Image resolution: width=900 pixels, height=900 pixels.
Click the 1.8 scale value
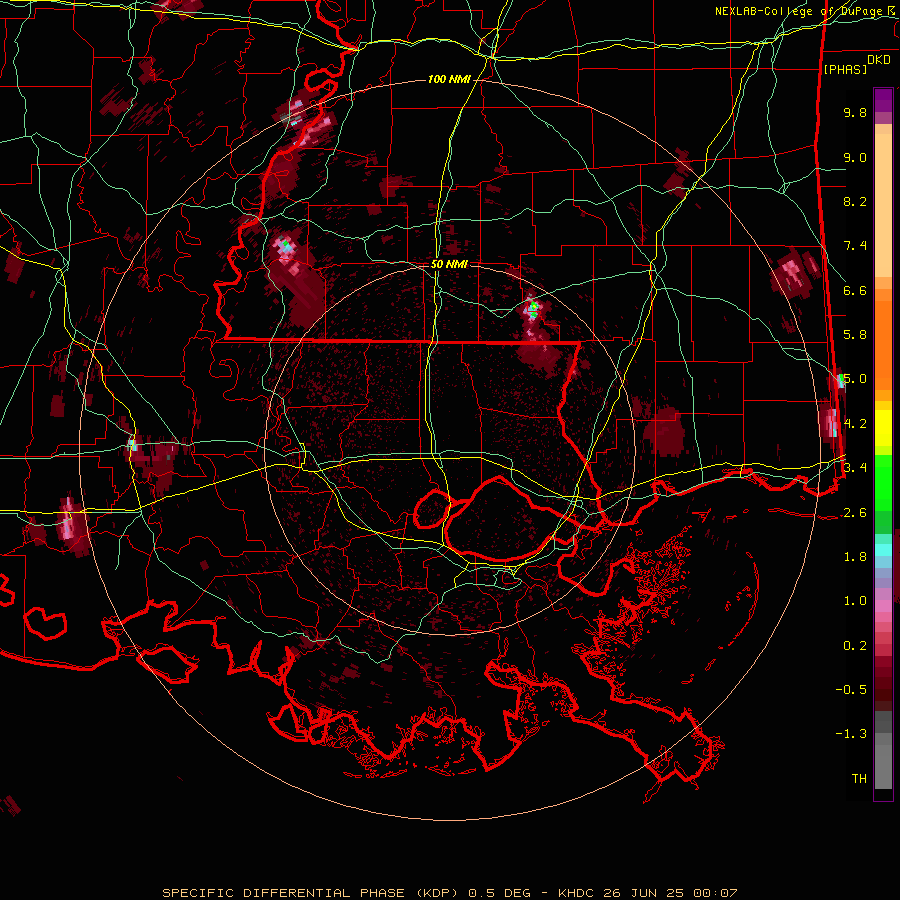click(x=855, y=557)
